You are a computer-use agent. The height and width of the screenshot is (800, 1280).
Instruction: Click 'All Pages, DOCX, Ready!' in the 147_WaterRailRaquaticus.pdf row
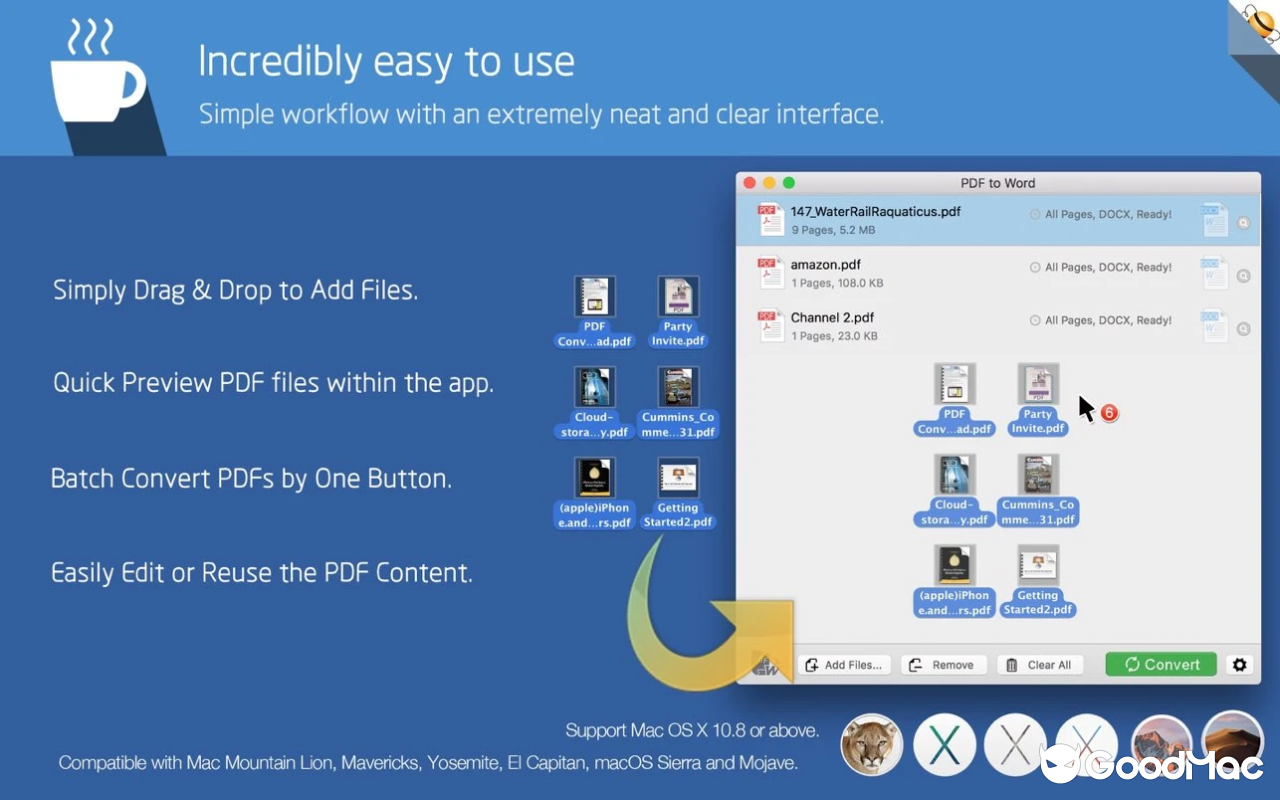[1108, 214]
